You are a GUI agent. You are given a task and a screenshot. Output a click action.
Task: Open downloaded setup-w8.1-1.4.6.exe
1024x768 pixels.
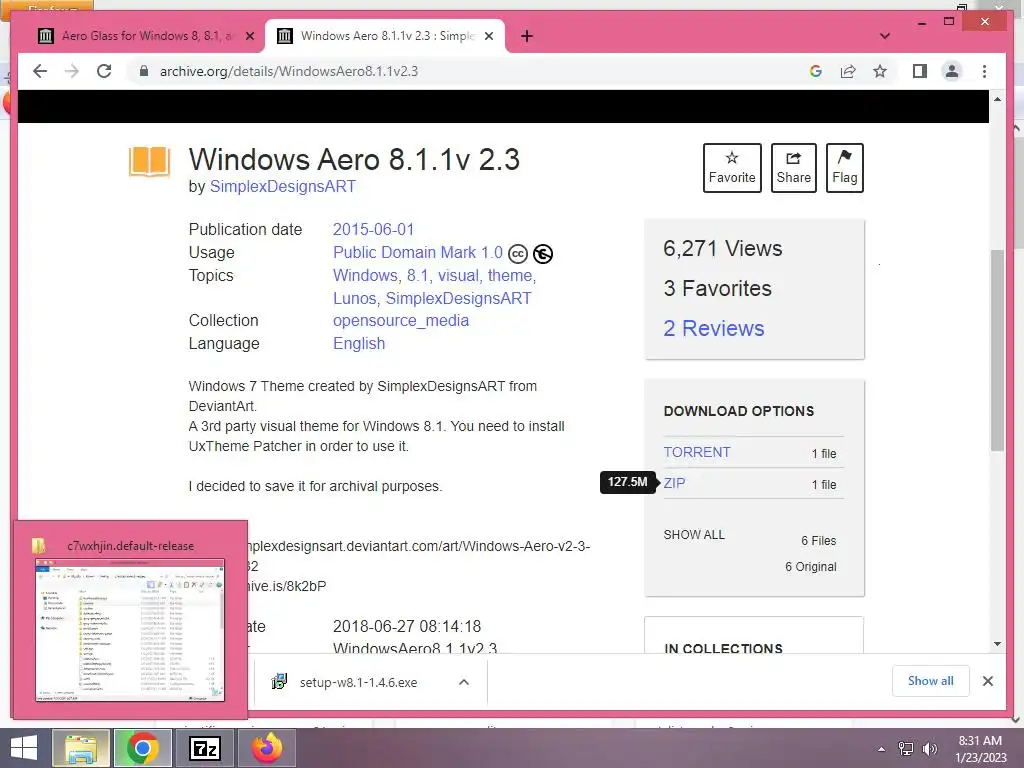point(358,682)
